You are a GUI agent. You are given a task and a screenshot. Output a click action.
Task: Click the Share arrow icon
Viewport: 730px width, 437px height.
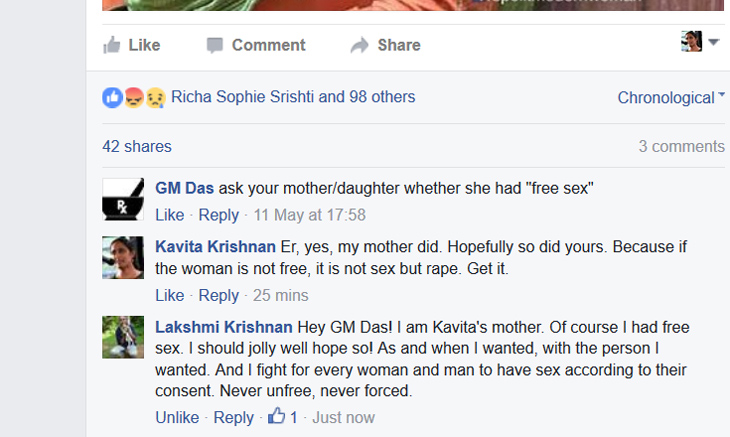359,45
